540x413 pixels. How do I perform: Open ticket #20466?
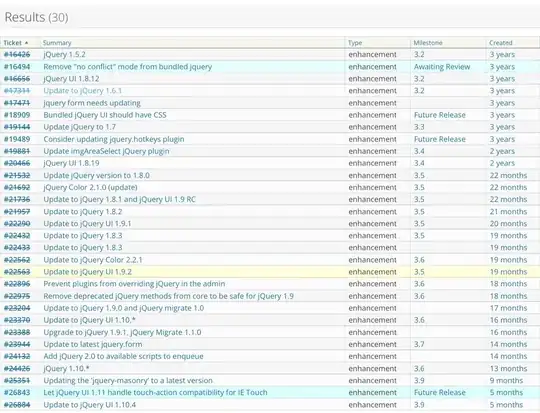coord(17,163)
